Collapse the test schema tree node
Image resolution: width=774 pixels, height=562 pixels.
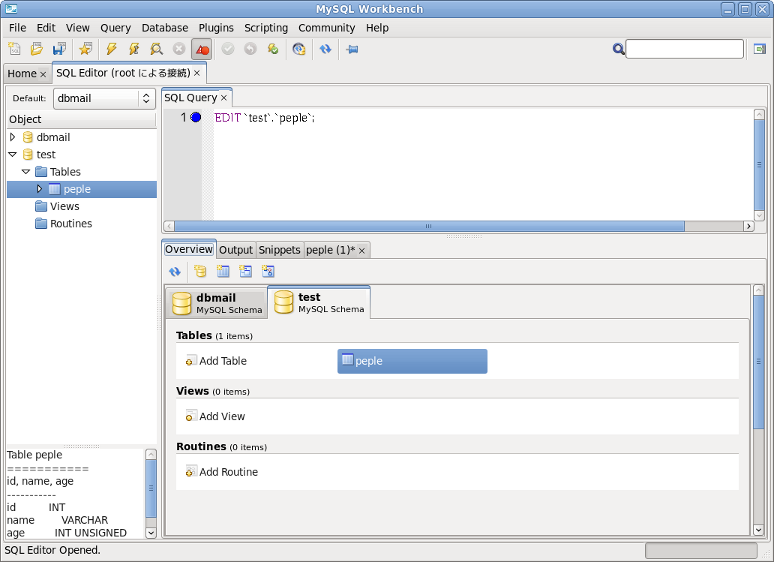(x=13, y=154)
